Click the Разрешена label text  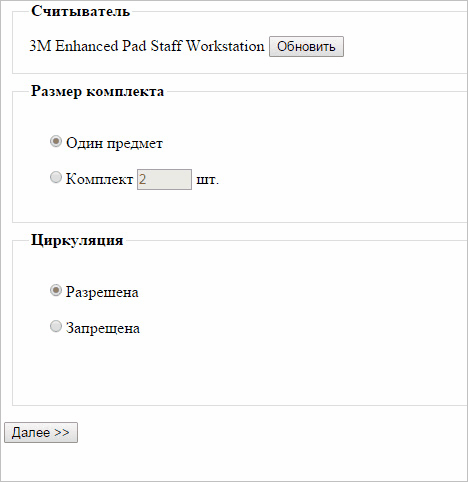pyautogui.click(x=102, y=292)
